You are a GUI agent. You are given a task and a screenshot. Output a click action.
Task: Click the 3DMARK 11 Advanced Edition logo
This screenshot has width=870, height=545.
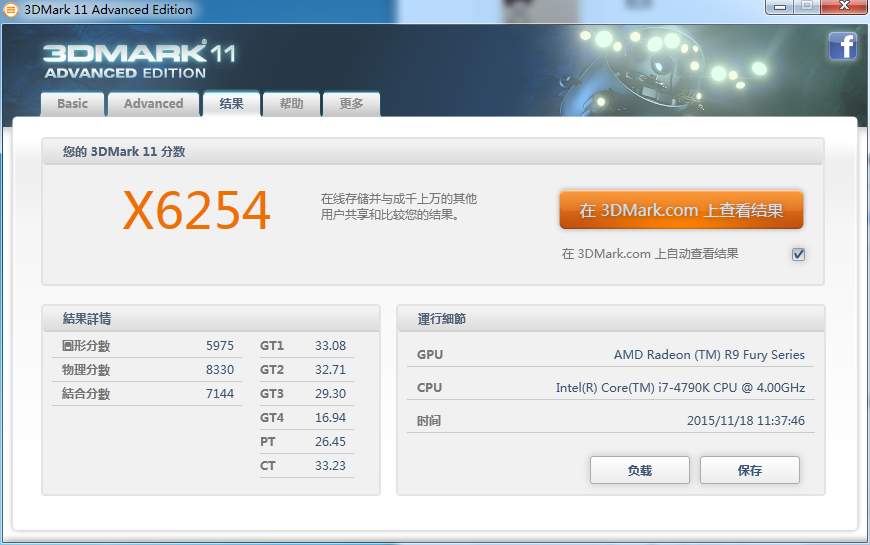pyautogui.click(x=139, y=60)
